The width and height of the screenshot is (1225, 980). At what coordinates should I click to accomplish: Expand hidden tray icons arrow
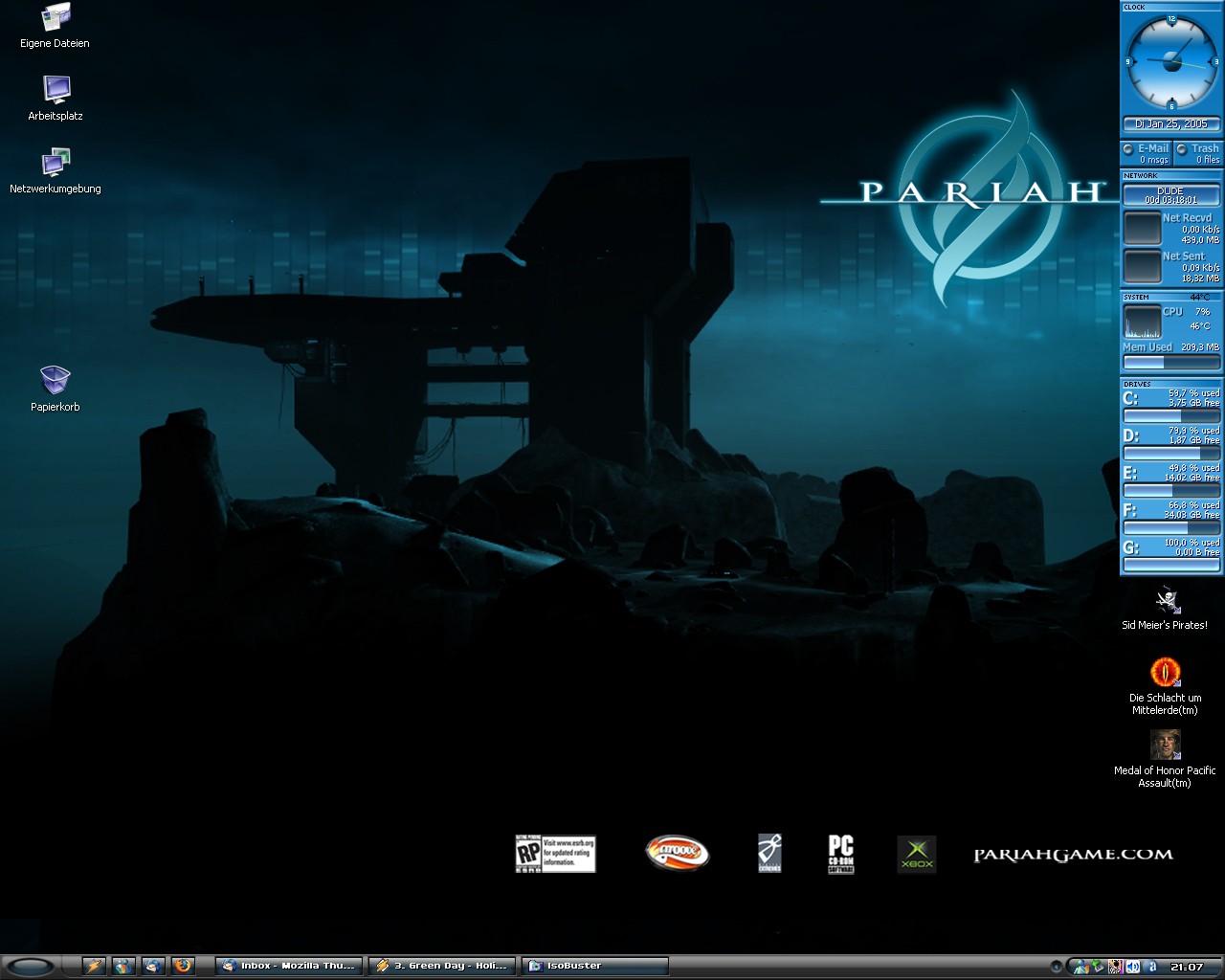(x=1057, y=967)
